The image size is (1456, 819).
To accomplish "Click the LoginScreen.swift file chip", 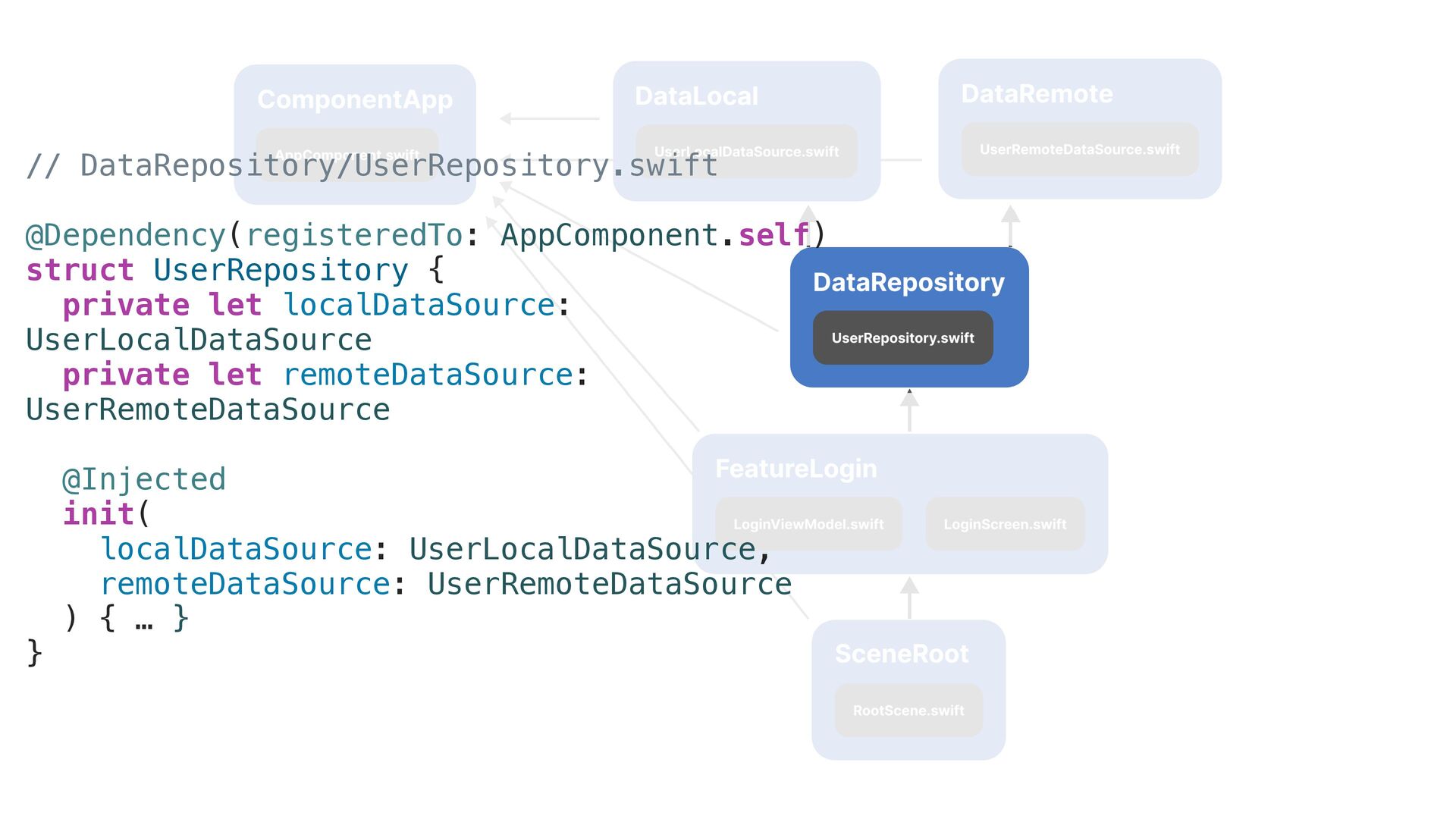I will coord(1005,524).
